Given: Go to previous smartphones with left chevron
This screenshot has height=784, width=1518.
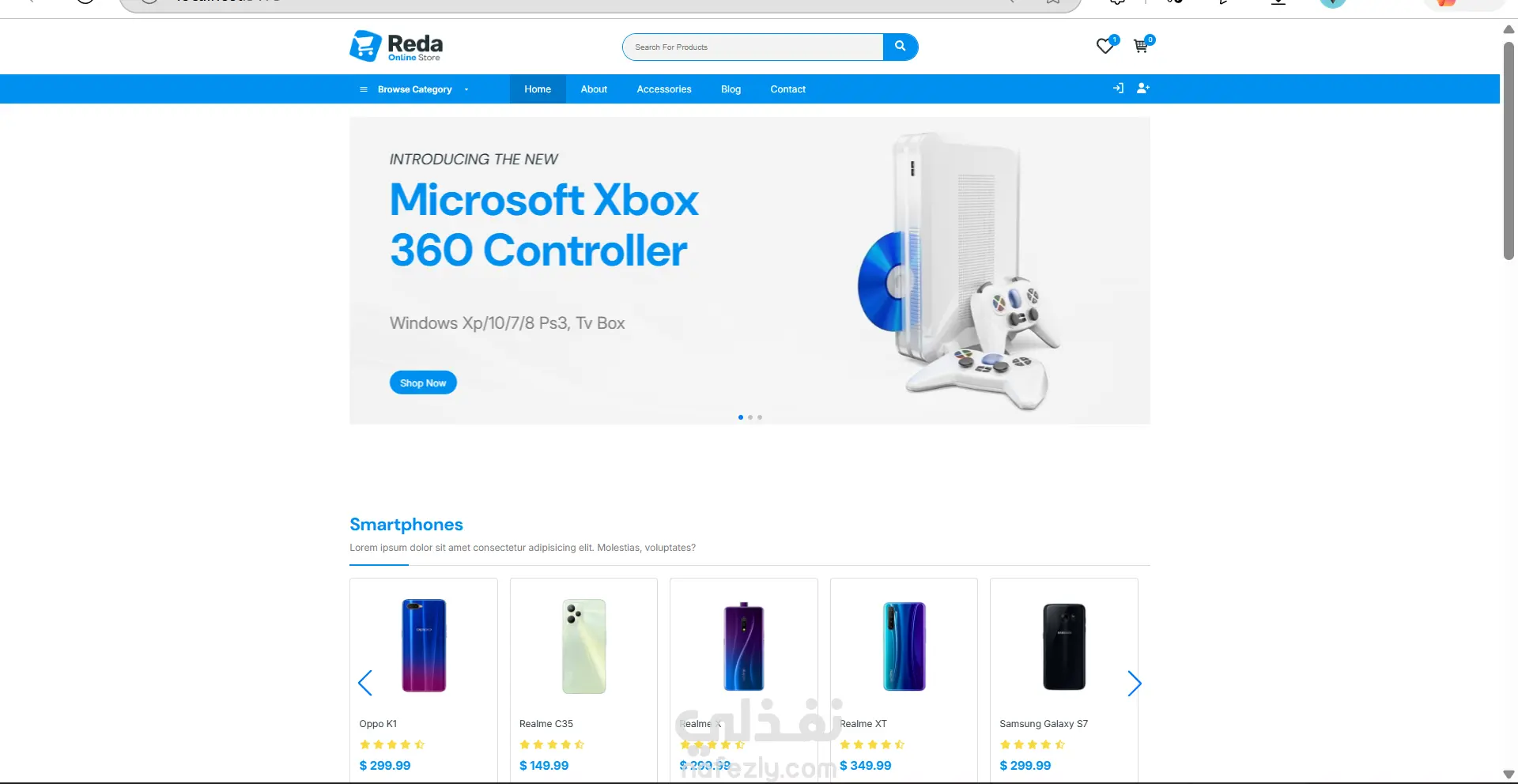Looking at the screenshot, I should [x=365, y=683].
